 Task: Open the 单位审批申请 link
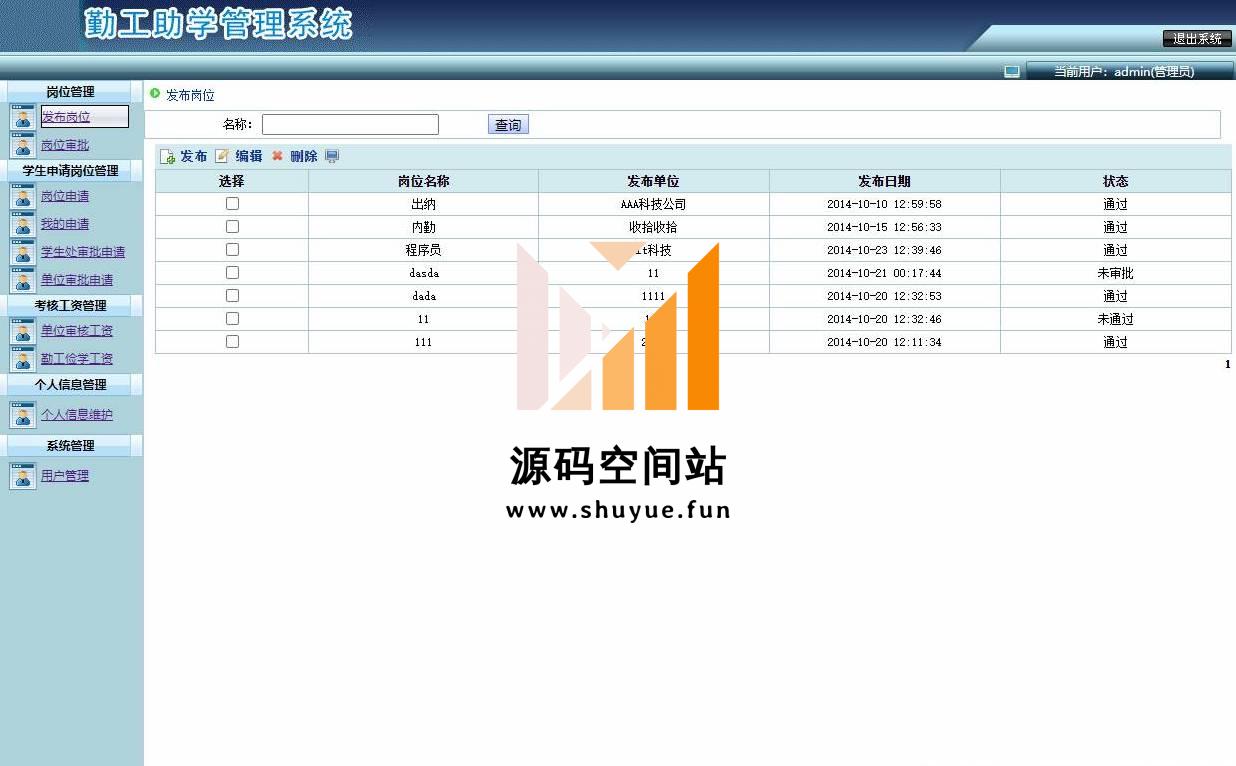77,280
